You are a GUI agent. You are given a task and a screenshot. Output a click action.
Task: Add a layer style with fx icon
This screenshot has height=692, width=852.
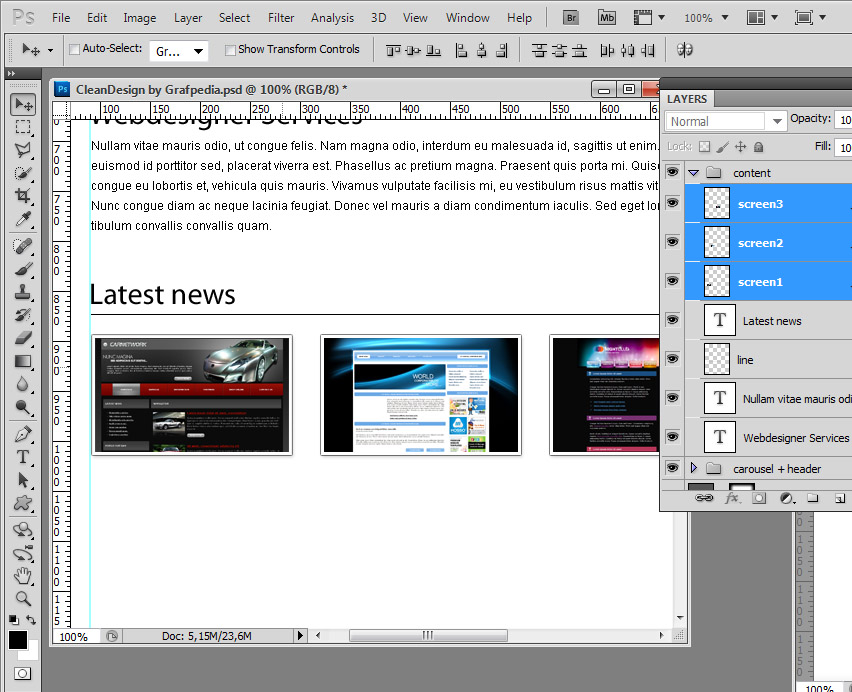pos(732,498)
